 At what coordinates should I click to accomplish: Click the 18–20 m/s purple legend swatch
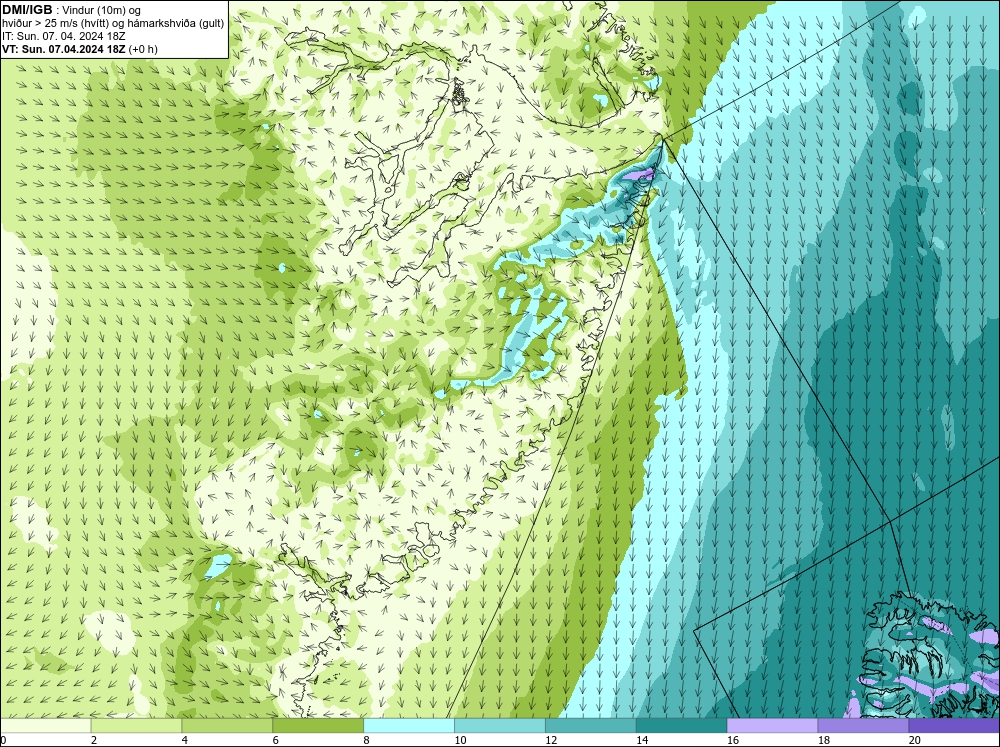(x=863, y=726)
